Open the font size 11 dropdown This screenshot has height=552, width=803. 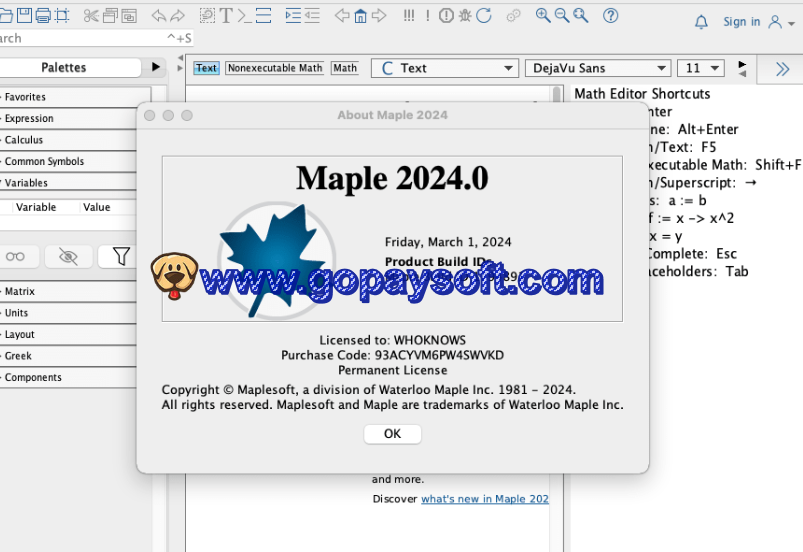[x=701, y=68]
